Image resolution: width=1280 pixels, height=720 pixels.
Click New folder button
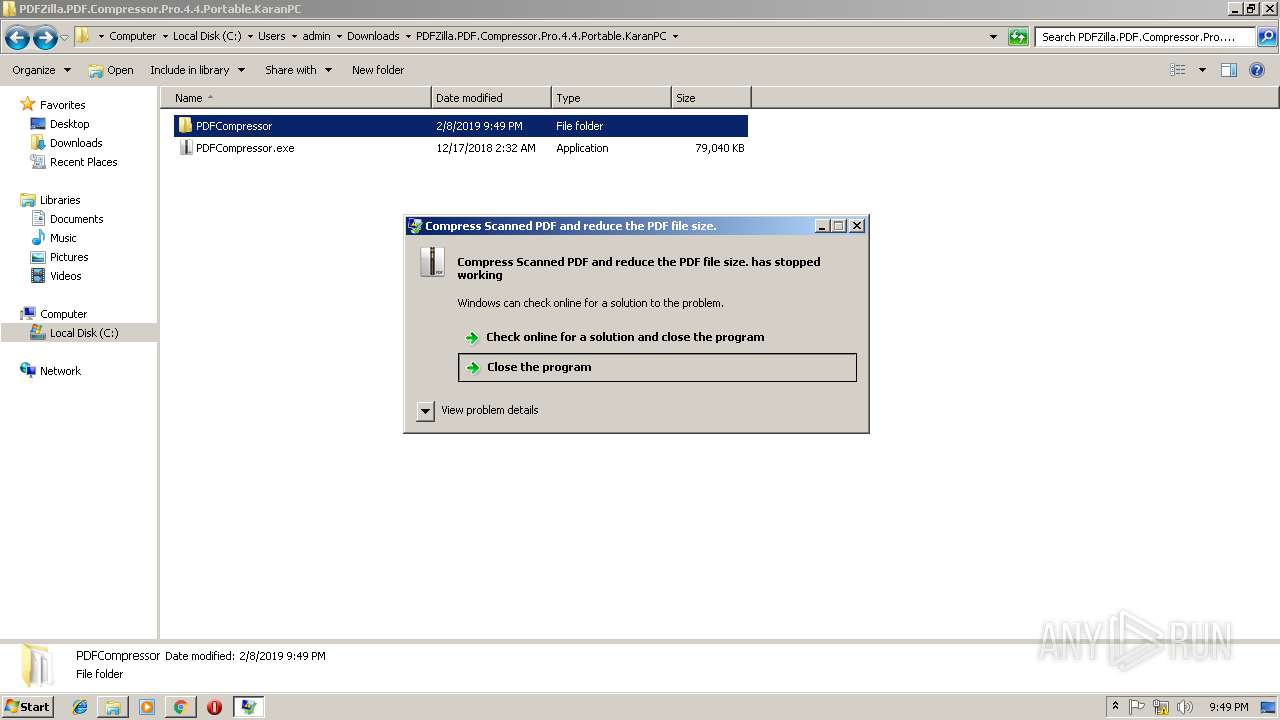click(378, 70)
